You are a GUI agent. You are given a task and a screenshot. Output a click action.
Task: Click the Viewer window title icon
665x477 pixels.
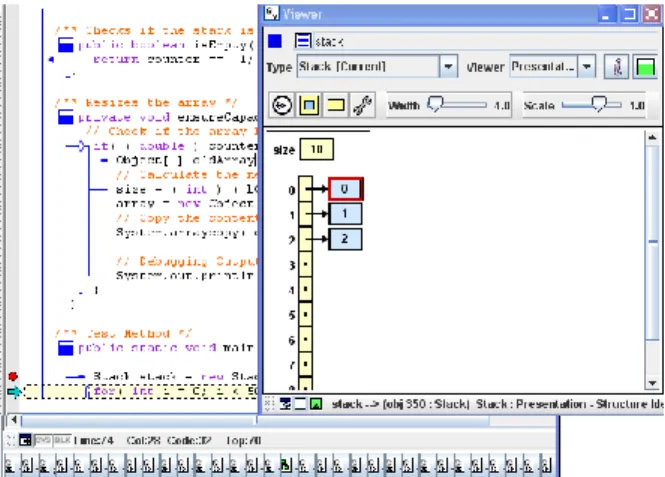pyautogui.click(x=271, y=14)
